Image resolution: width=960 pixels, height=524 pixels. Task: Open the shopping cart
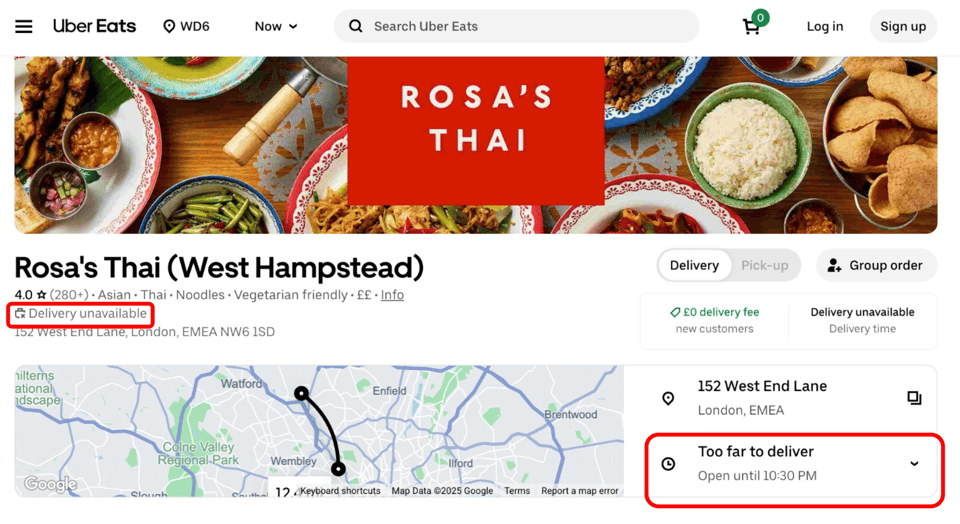[752, 26]
